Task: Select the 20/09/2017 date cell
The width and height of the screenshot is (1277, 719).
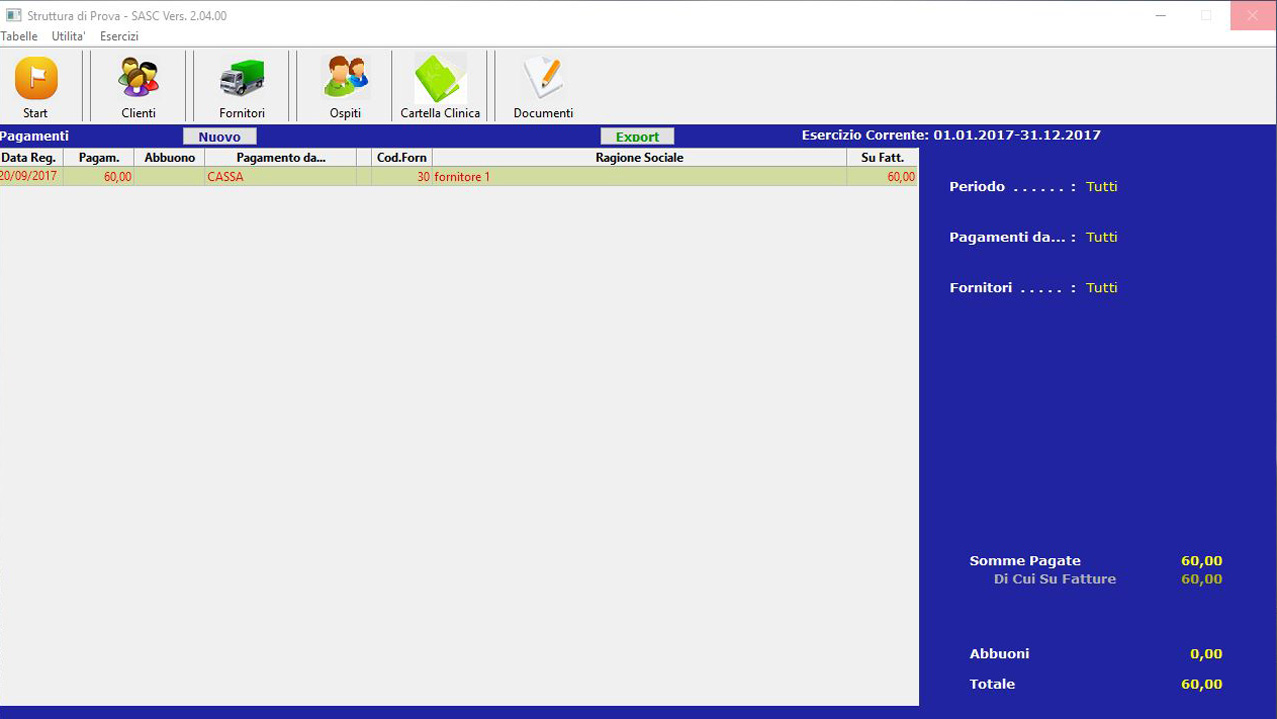Action: 30,176
